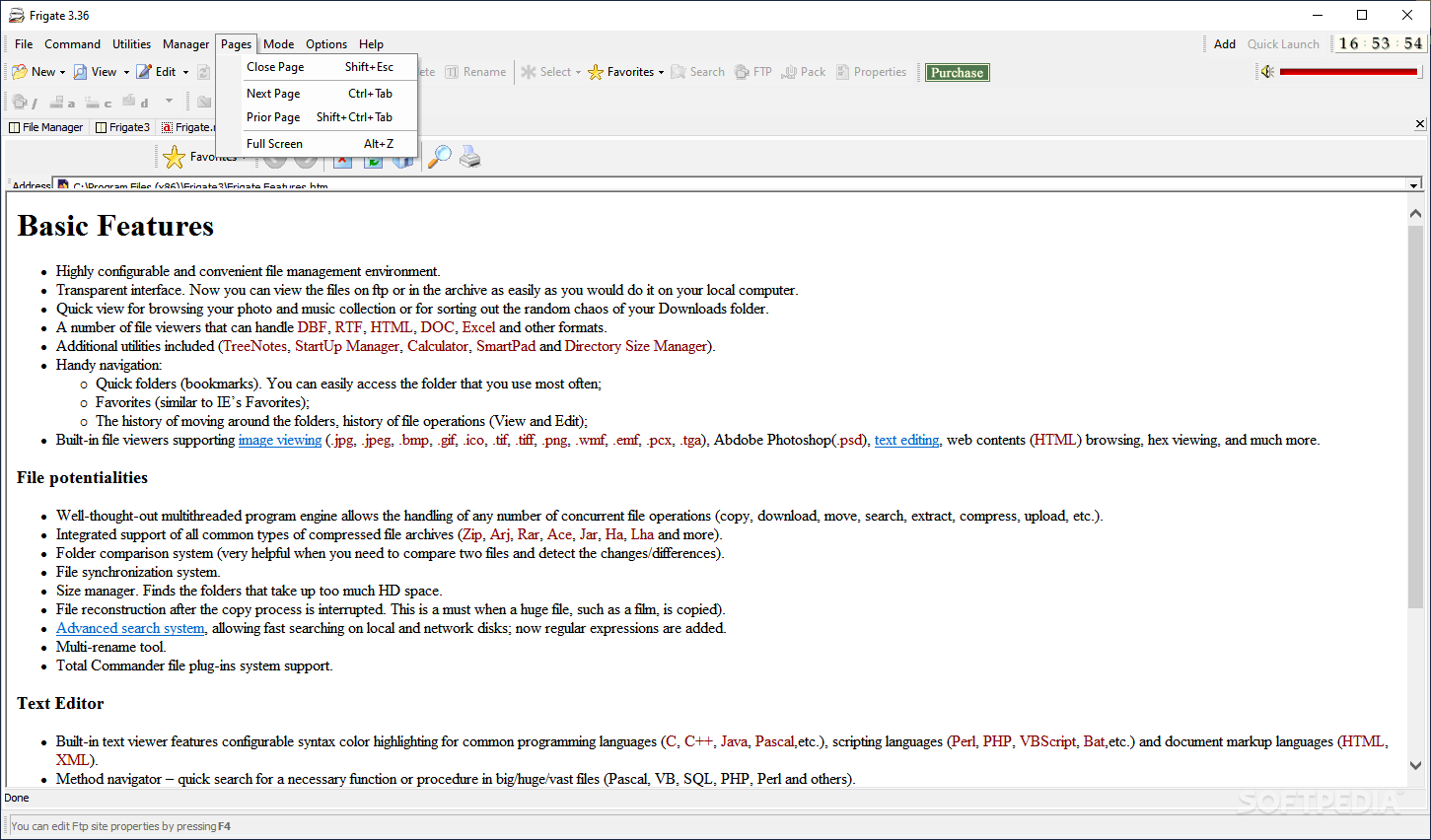Open the 'Advanced search system' link
The width and height of the screenshot is (1431, 840).
point(130,628)
